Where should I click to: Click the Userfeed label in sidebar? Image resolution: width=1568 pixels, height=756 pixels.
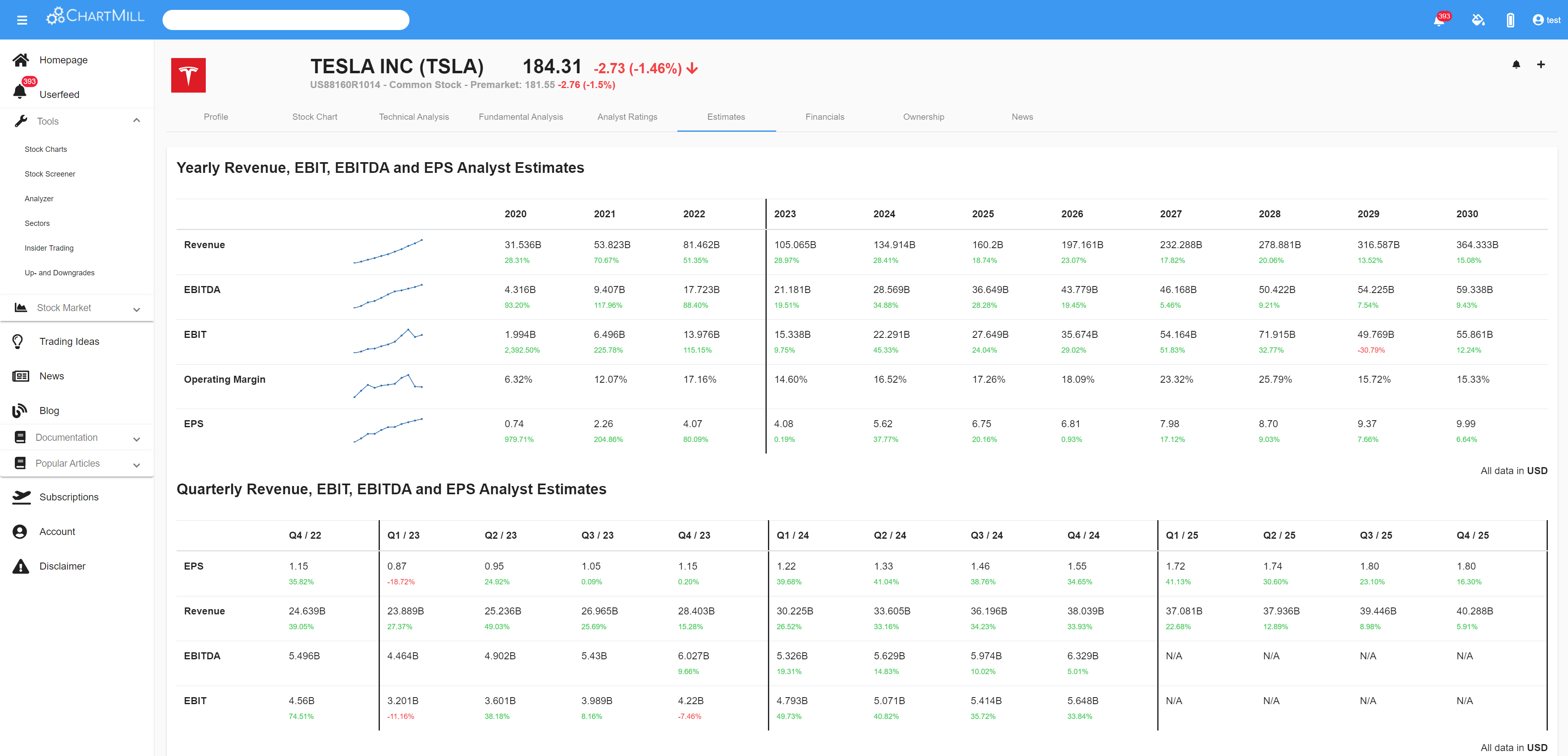point(59,94)
